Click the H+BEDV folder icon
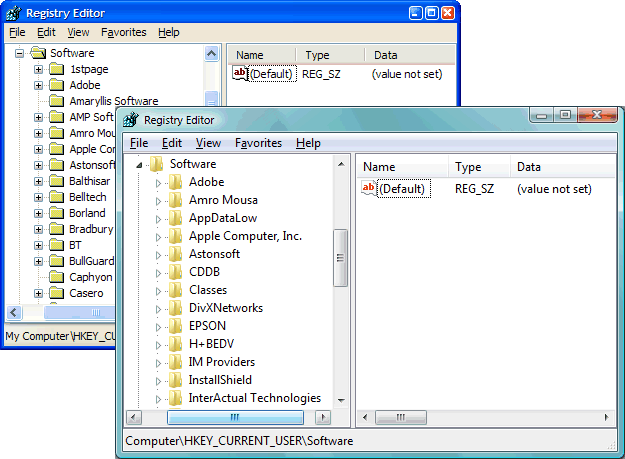This screenshot has height=459, width=625. coord(176,344)
